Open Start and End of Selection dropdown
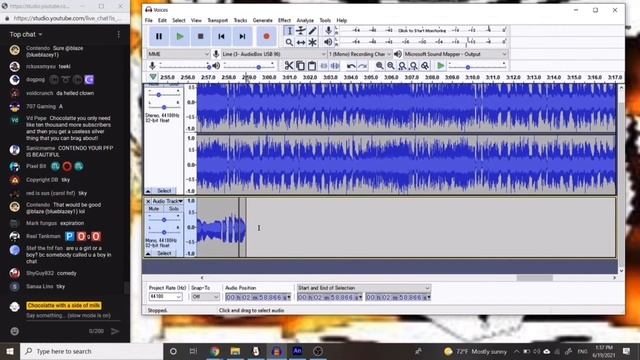Image resolution: width=640 pixels, height=360 pixels. click(x=363, y=288)
